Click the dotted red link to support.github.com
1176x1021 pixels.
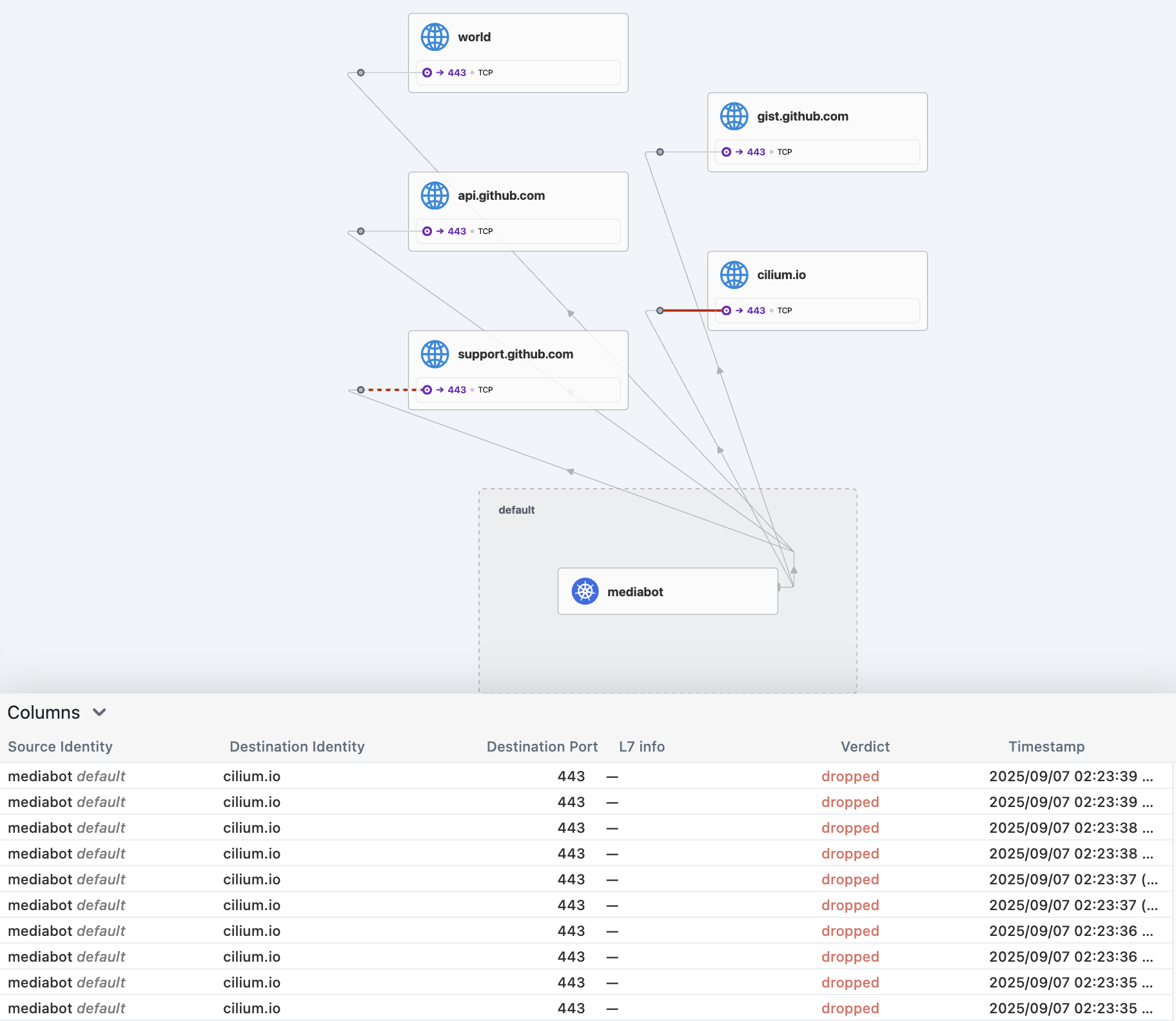coord(394,390)
